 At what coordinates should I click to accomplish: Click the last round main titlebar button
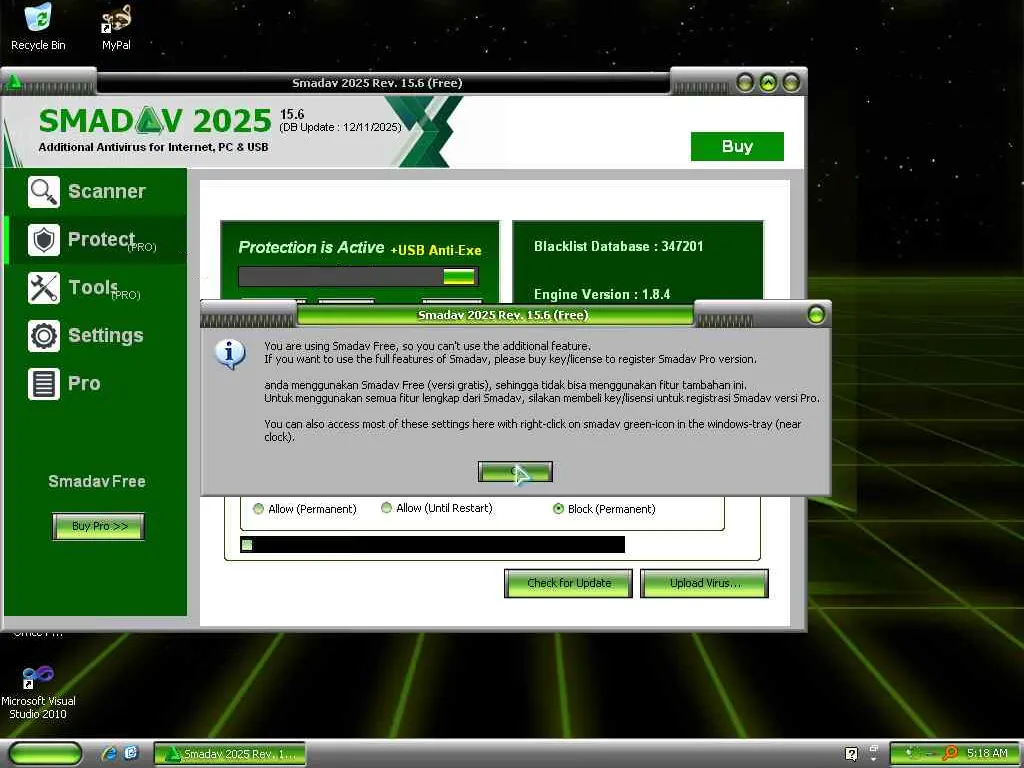click(791, 83)
